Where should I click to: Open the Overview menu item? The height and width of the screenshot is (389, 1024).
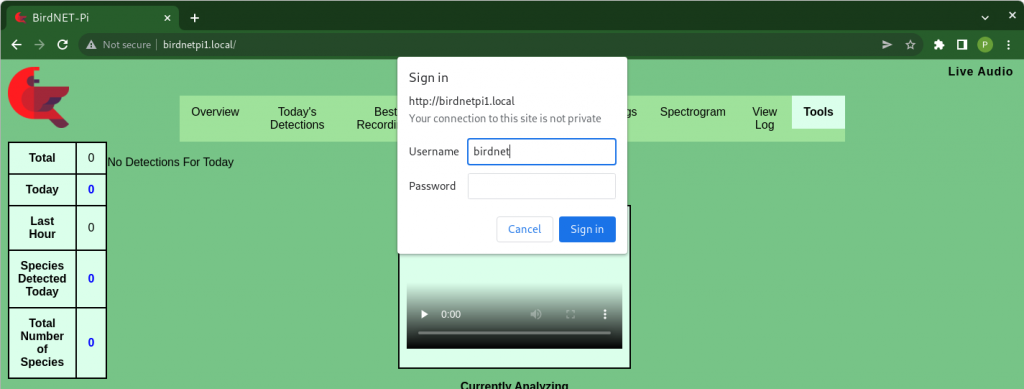tap(216, 112)
